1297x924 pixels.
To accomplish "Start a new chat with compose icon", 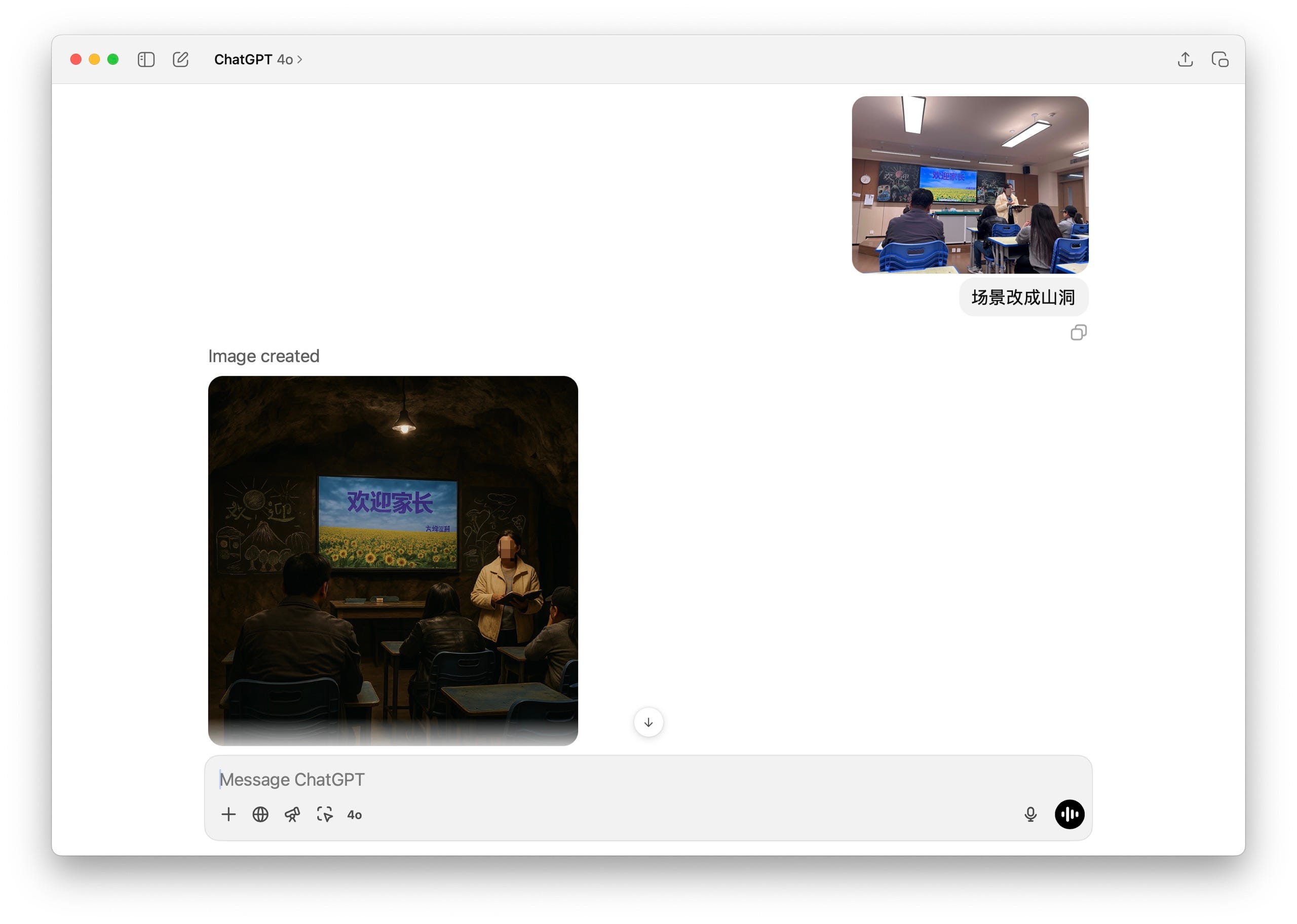I will pyautogui.click(x=180, y=59).
